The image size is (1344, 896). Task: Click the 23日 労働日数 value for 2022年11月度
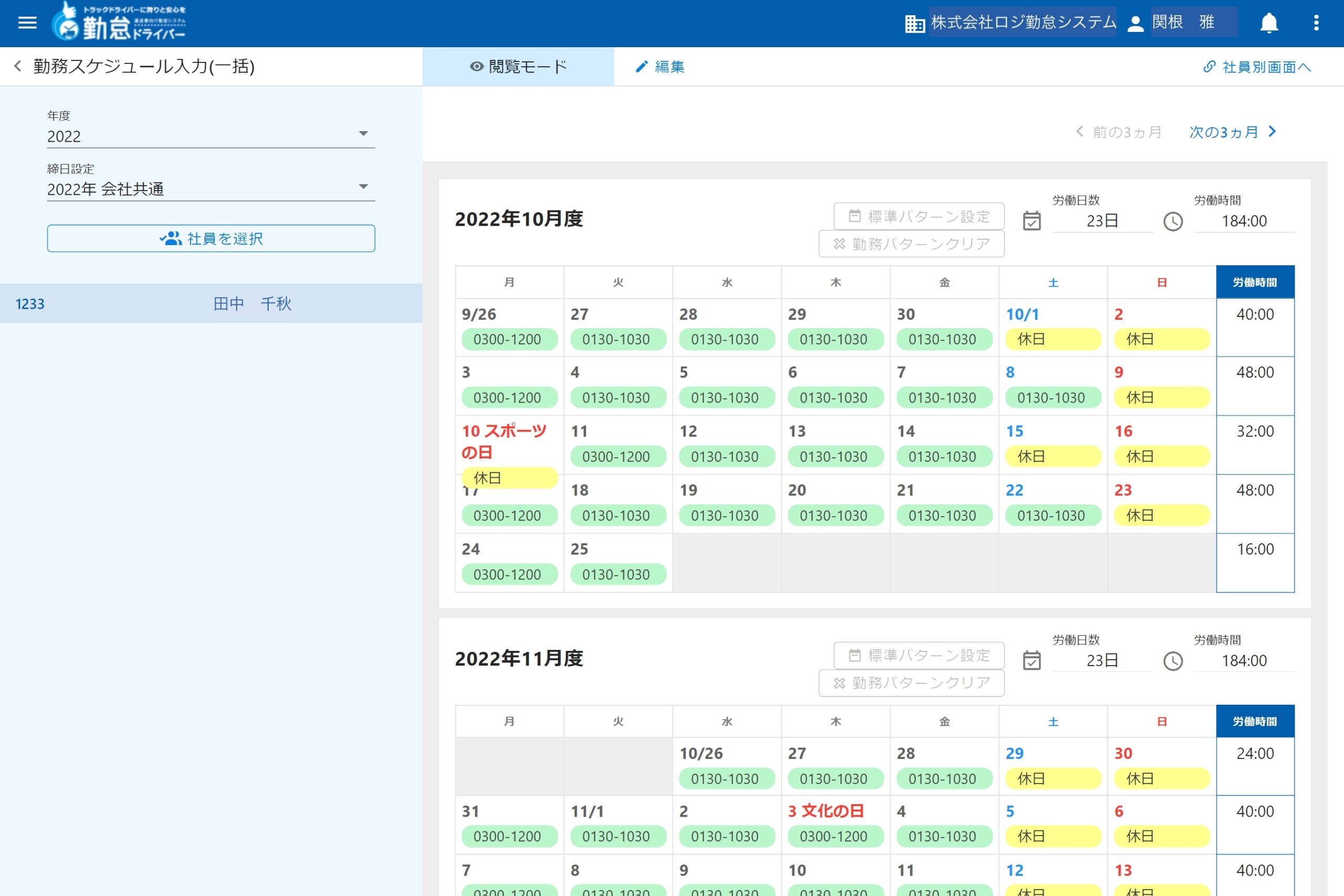tap(1102, 660)
